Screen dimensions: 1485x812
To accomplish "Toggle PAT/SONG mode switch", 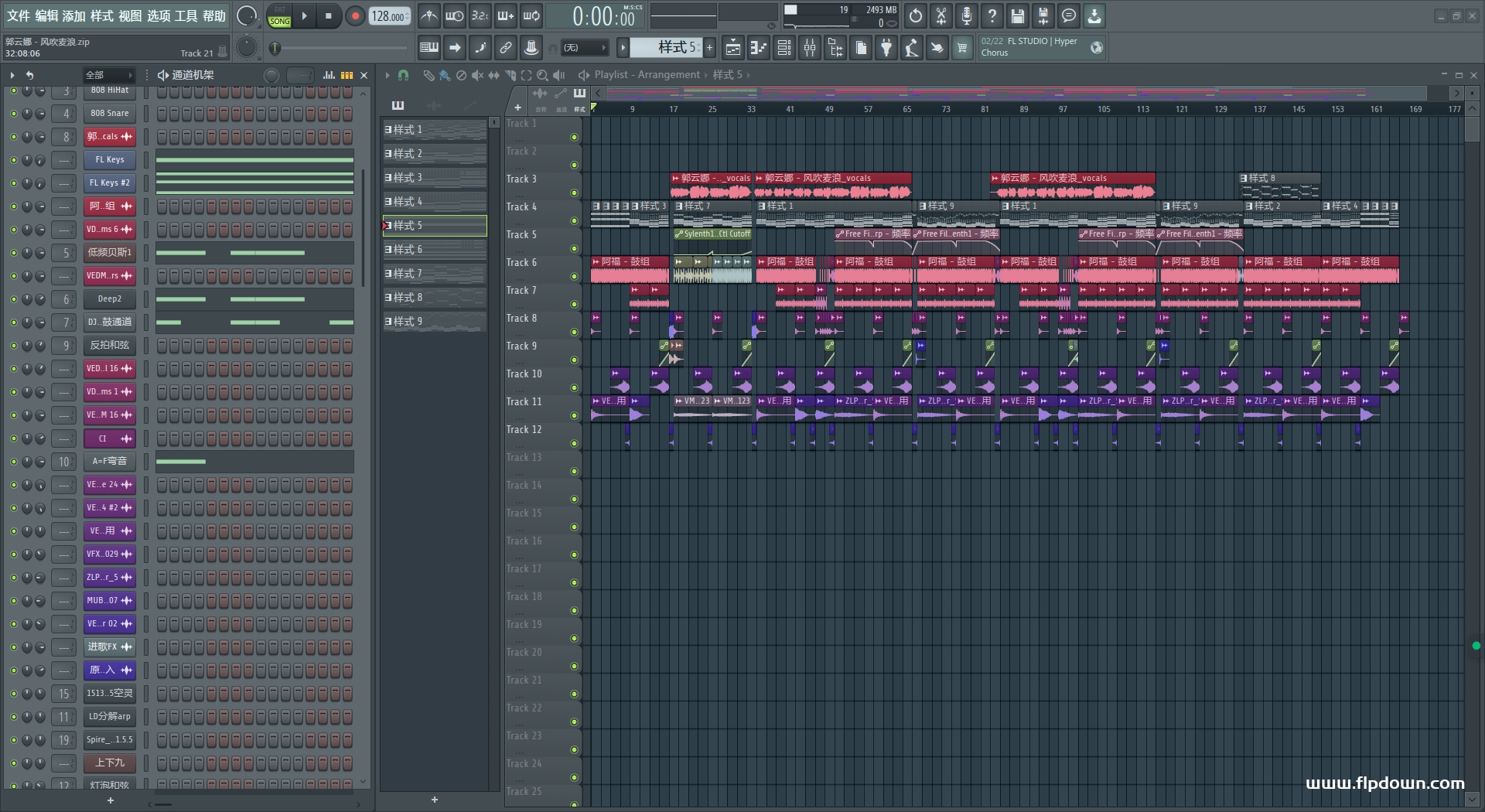I will point(279,16).
